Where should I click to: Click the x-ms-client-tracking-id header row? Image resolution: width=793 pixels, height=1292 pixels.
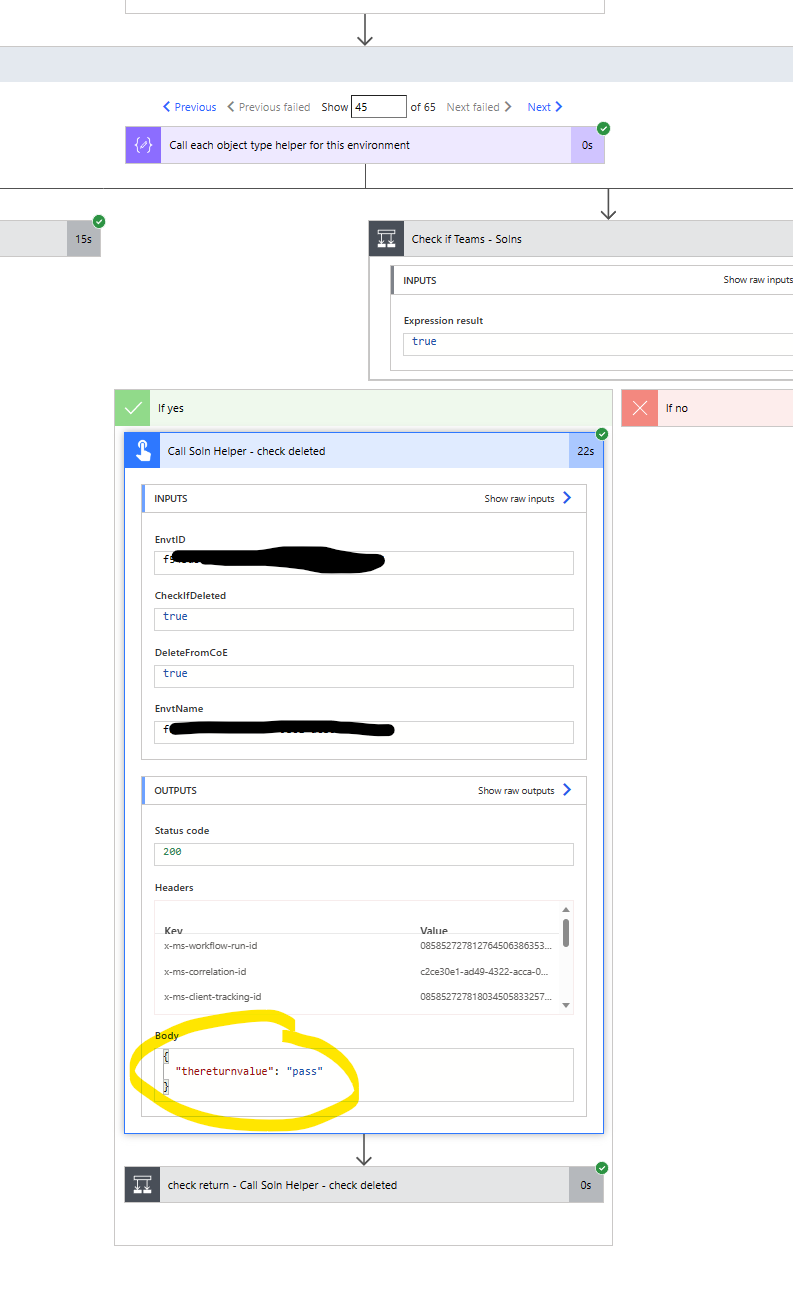(357, 997)
